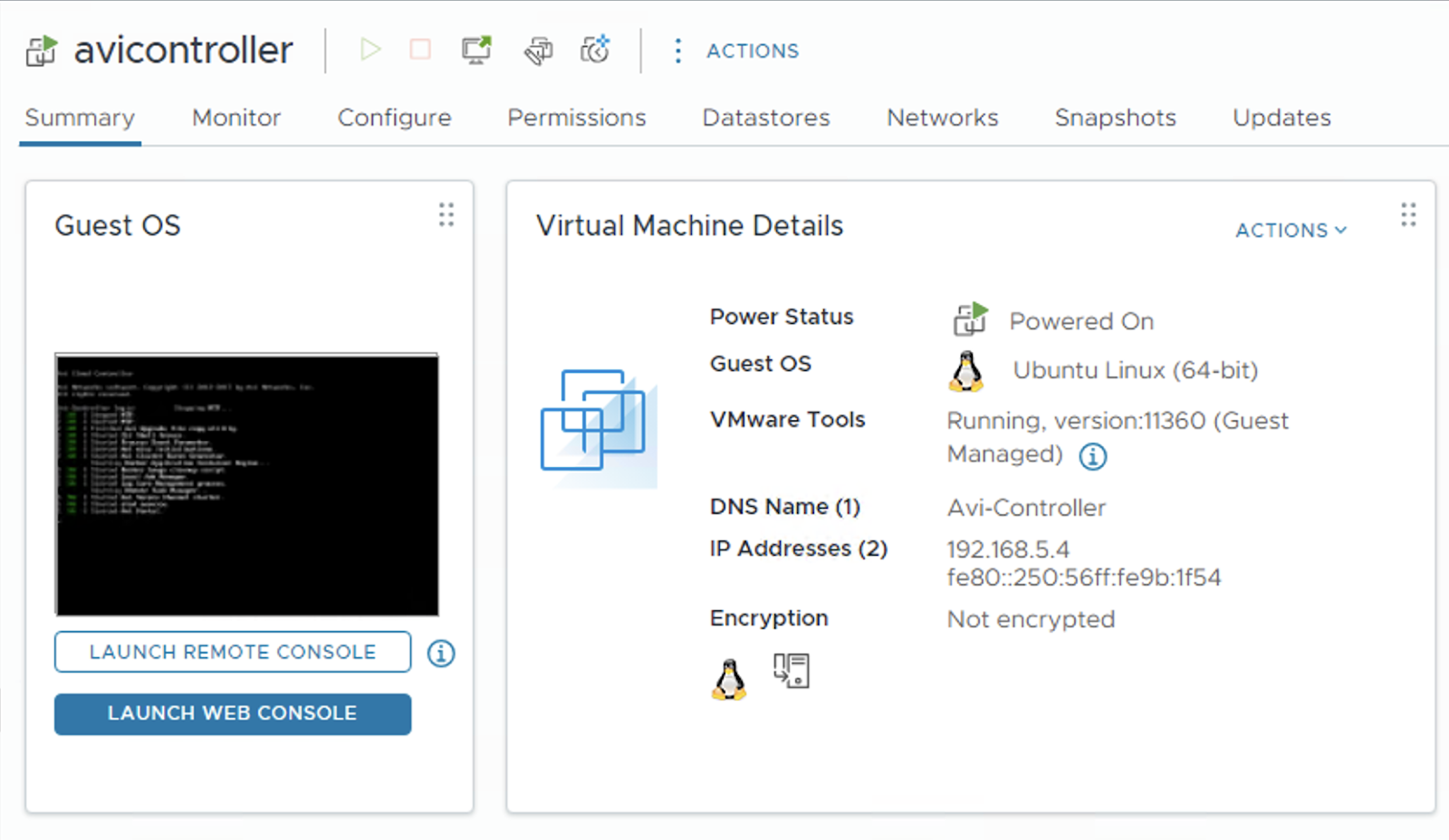This screenshot has width=1449, height=840.
Task: Click the Virtual Machine Details card drag handle
Action: click(1407, 215)
